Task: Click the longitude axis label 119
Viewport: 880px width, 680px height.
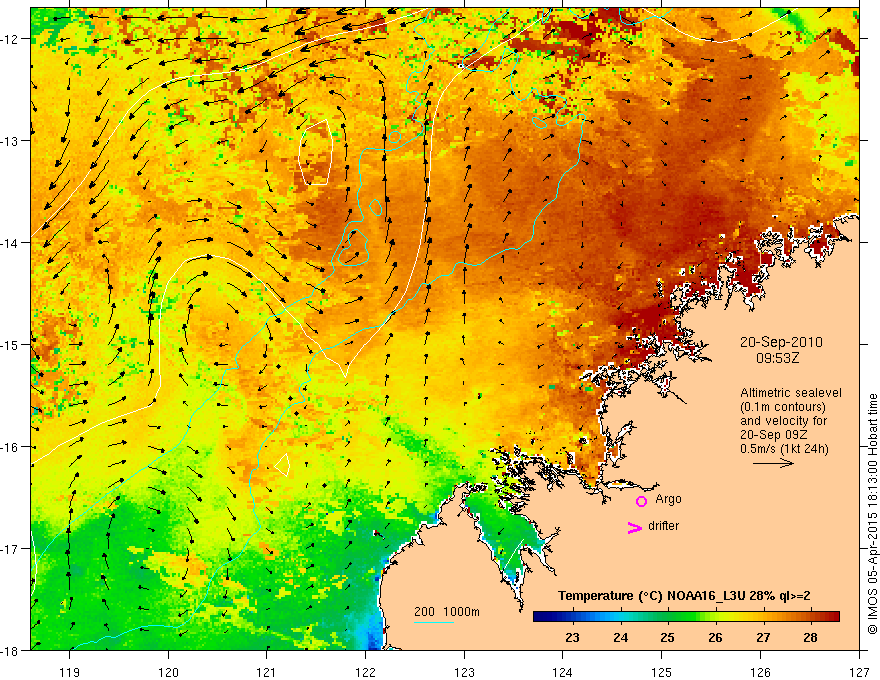Action: pyautogui.click(x=70, y=672)
